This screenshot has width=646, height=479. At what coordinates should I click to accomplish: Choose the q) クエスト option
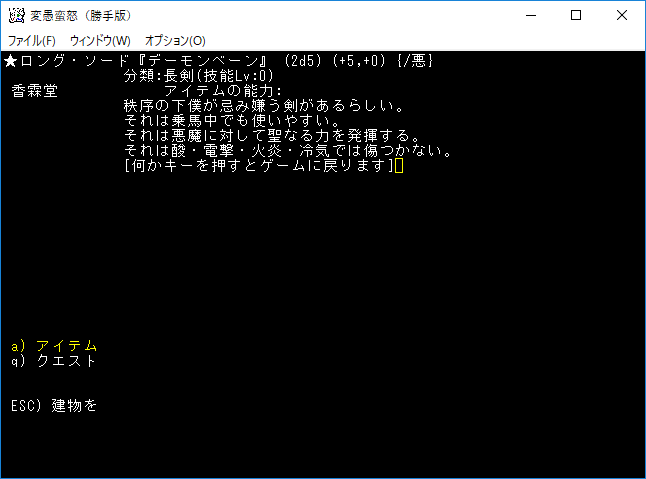(54, 361)
